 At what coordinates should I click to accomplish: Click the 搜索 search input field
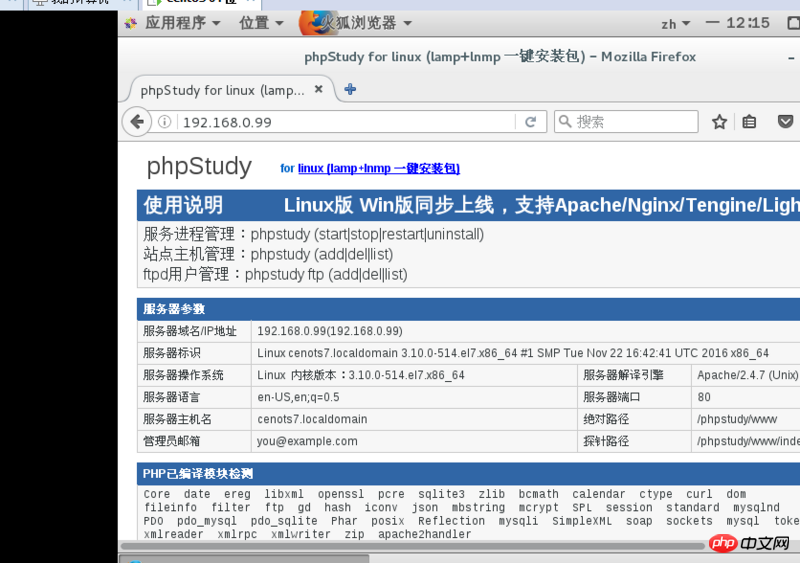(626, 122)
